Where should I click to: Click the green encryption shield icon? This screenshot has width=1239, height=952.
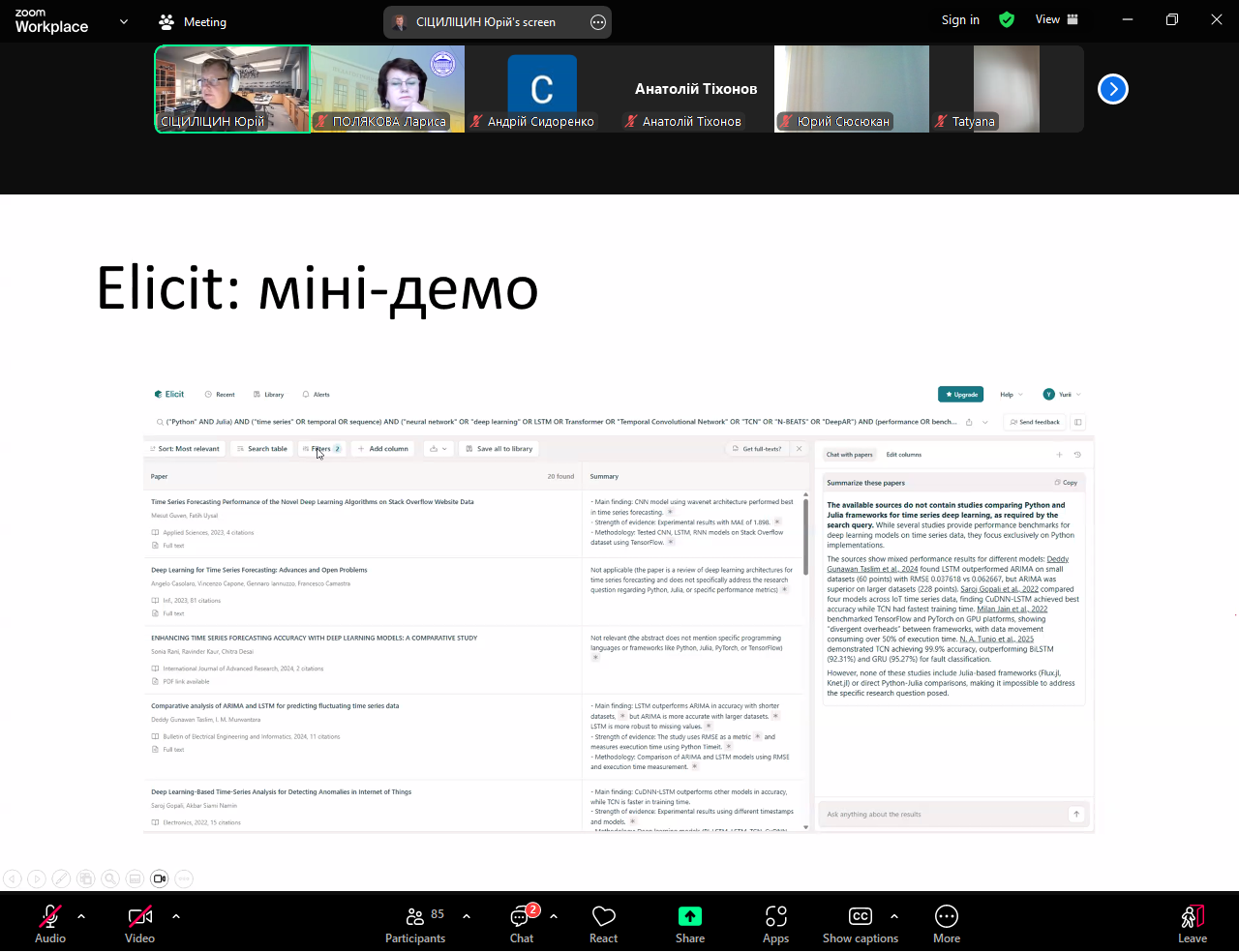(x=1007, y=19)
